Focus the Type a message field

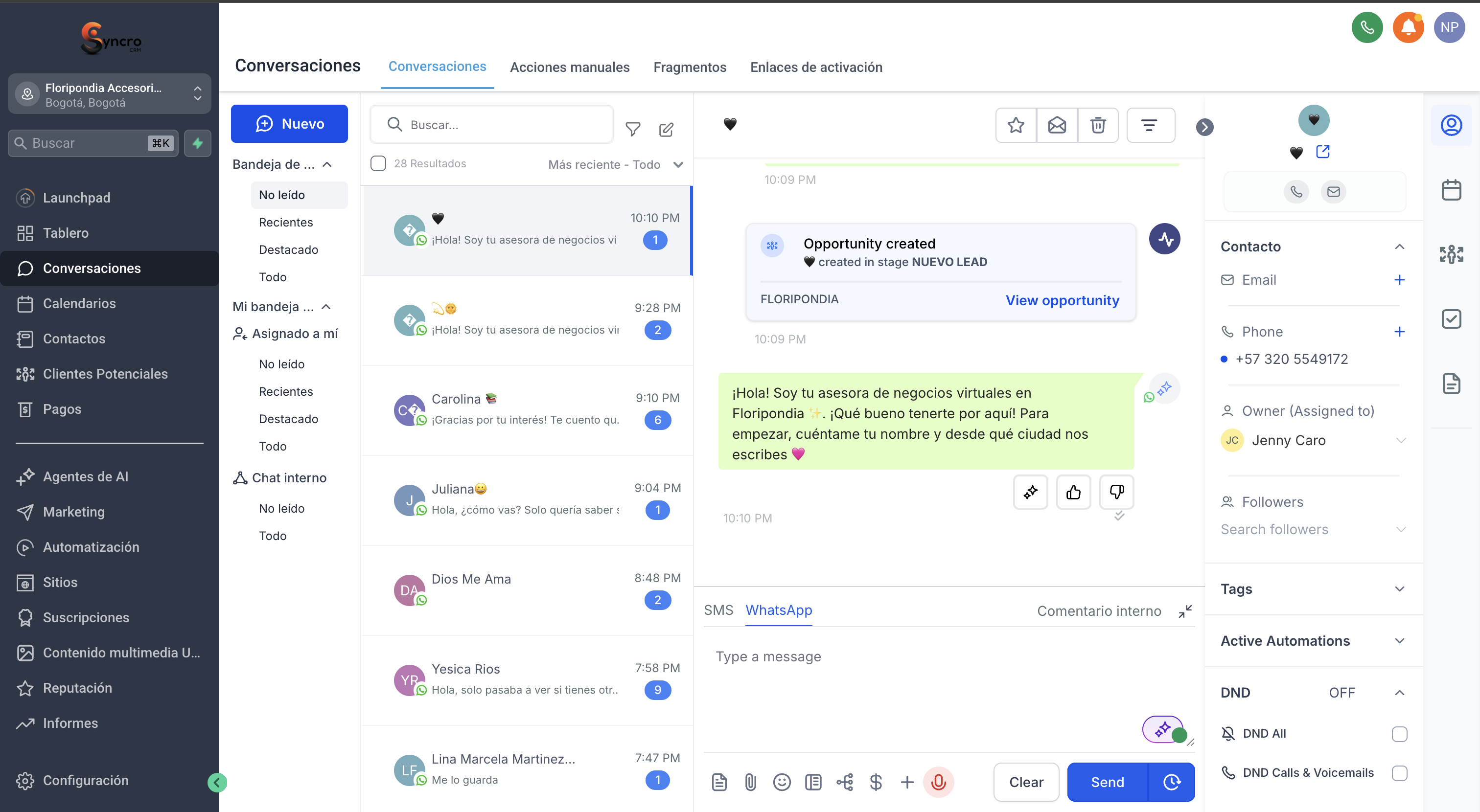point(948,689)
